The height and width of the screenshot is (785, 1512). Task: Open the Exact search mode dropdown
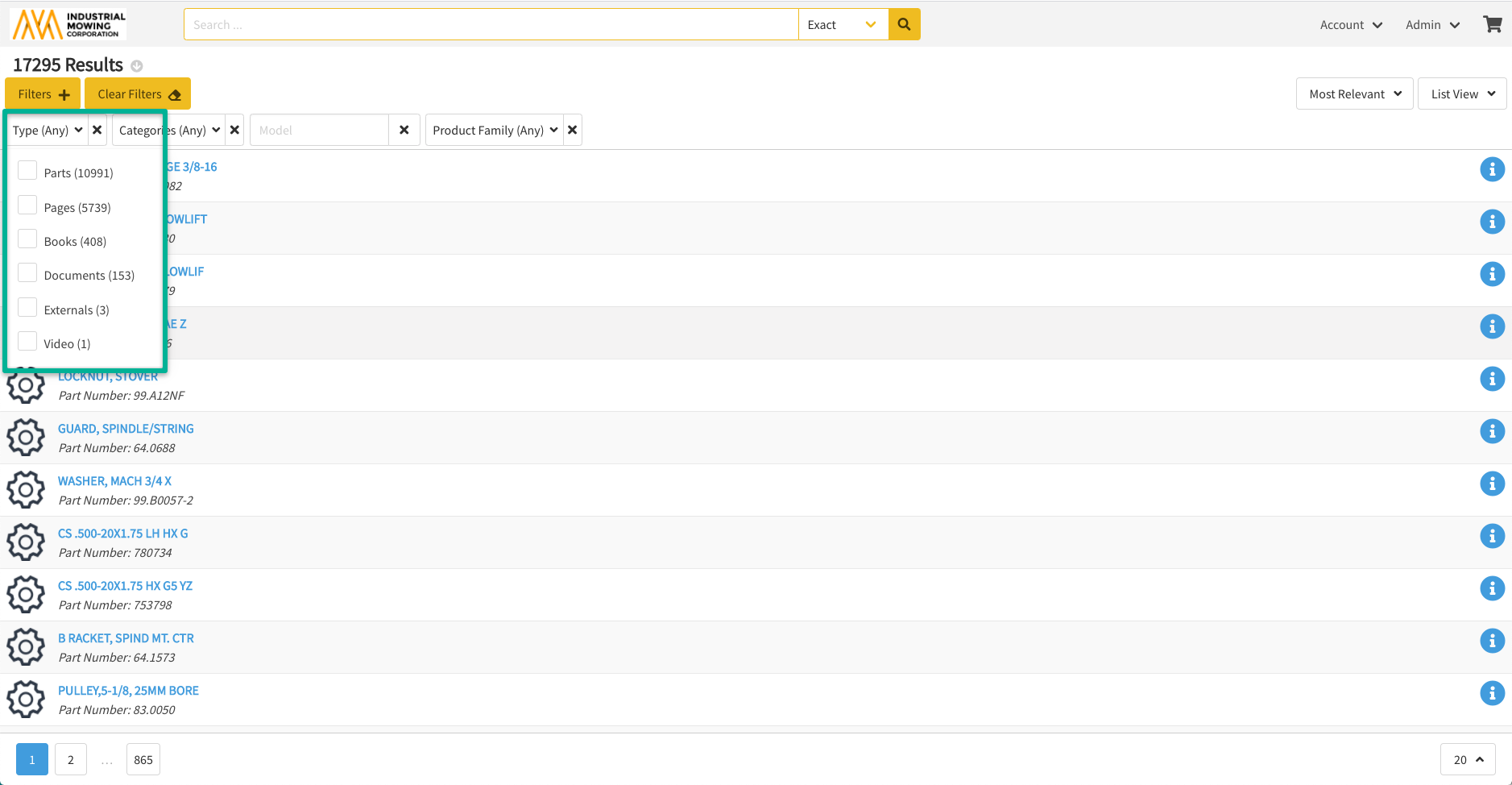[843, 25]
